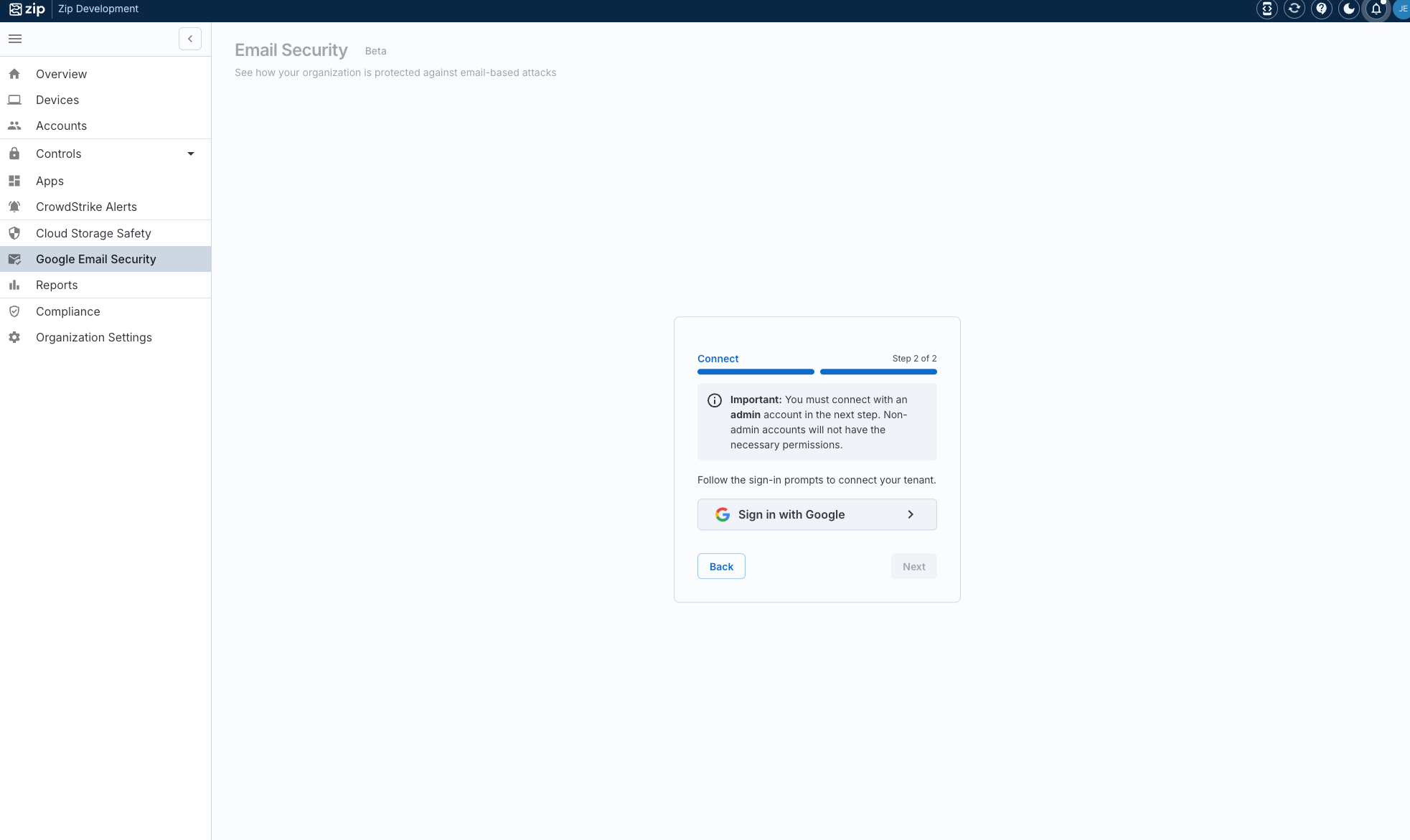Select Google Email Security in sidebar

coord(105,259)
